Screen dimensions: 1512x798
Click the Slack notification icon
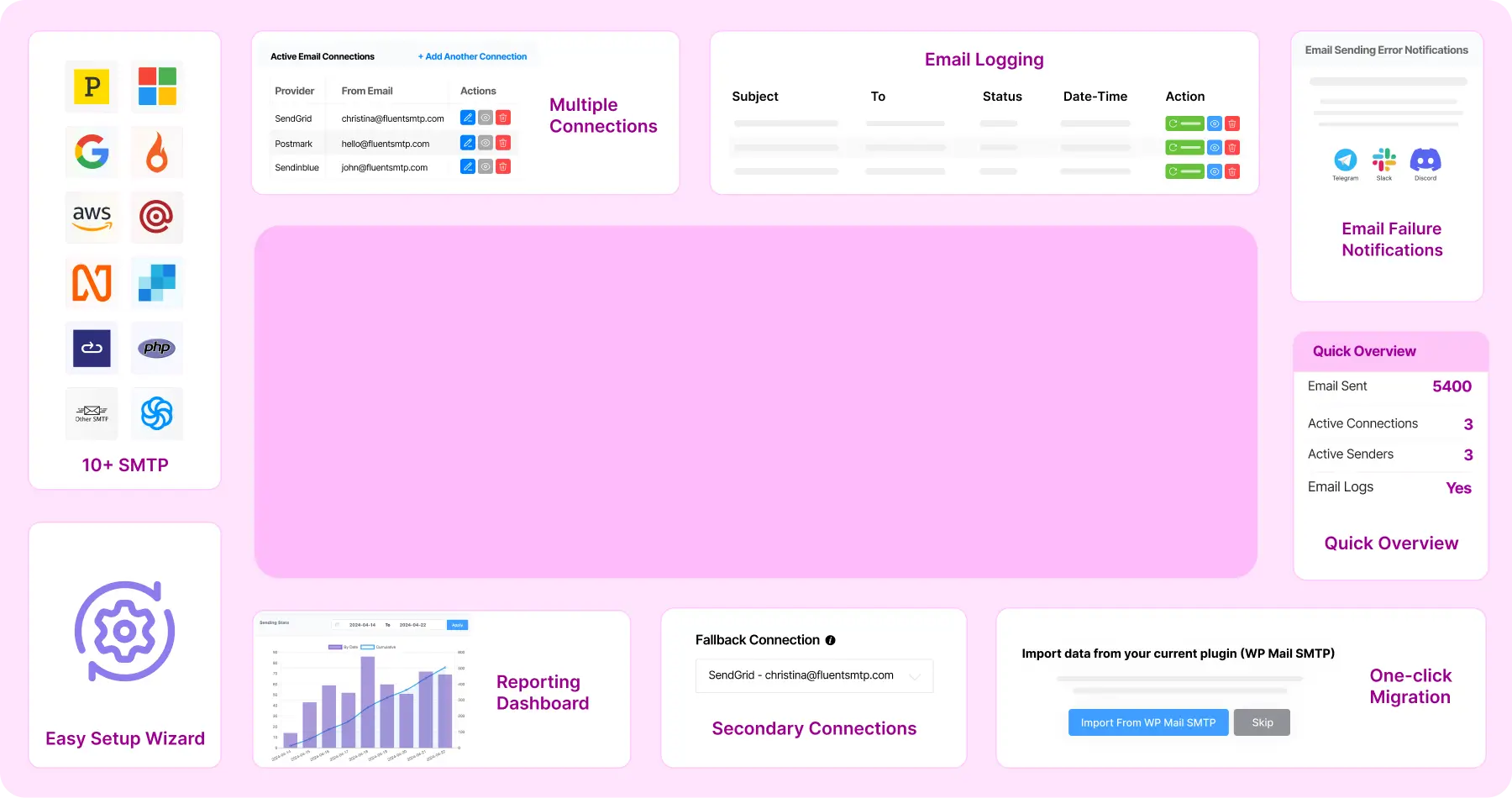coord(1384,160)
